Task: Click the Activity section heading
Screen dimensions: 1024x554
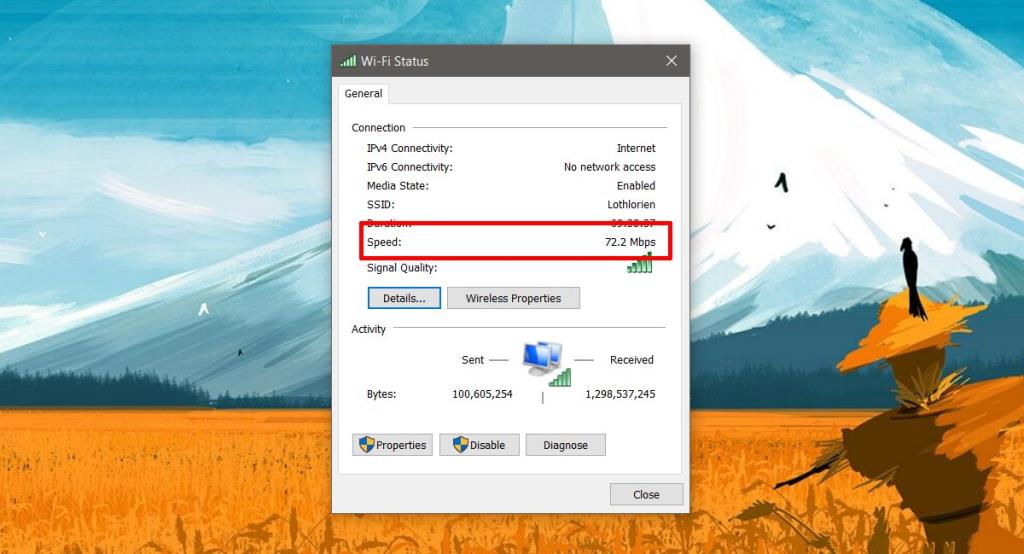Action: point(368,329)
